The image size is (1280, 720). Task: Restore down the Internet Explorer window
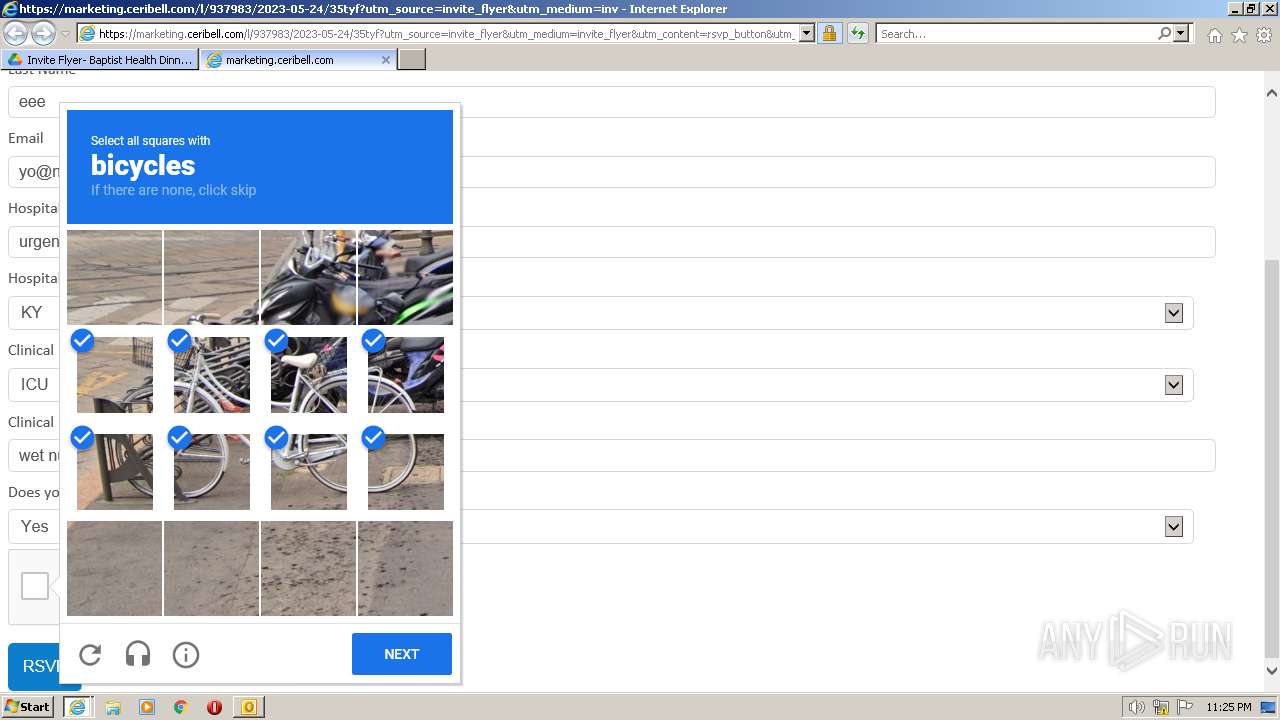pyautogui.click(x=1251, y=8)
